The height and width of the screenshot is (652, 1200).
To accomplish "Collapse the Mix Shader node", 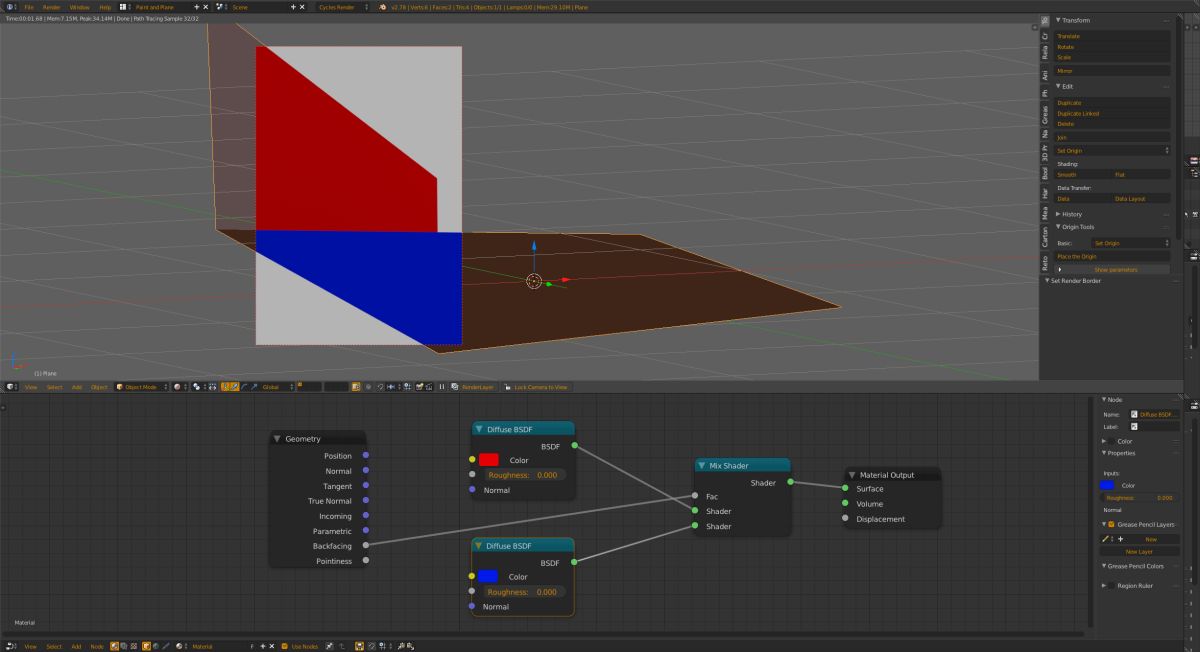I will pyautogui.click(x=702, y=465).
